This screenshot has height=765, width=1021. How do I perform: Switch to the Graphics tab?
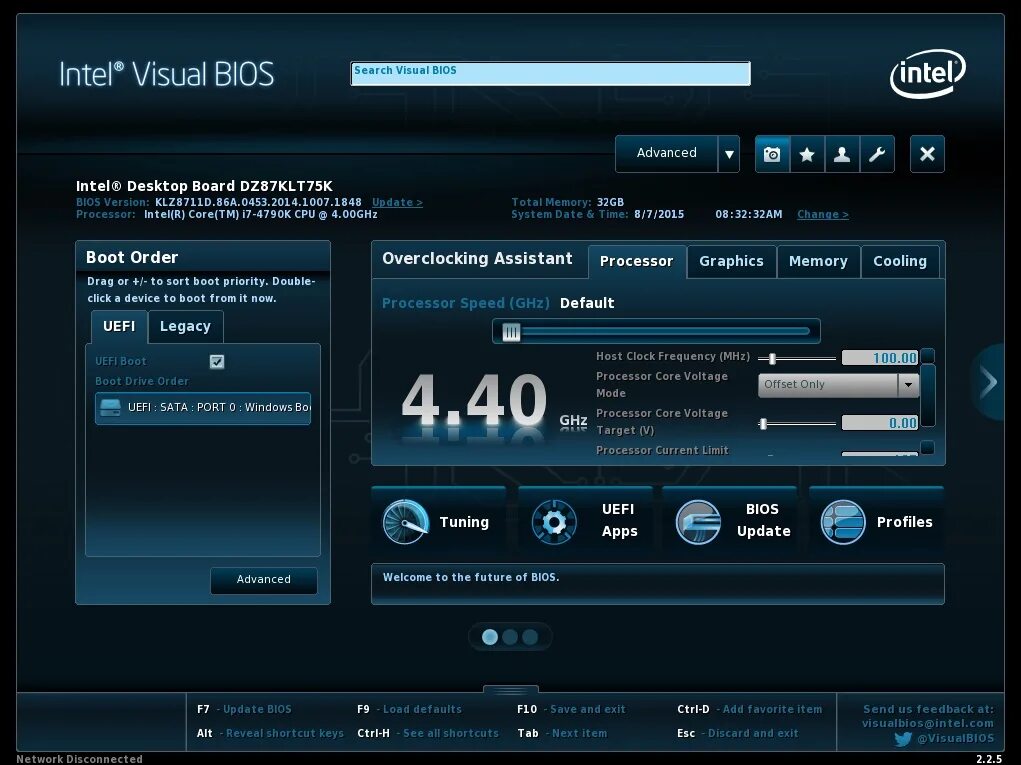point(731,262)
